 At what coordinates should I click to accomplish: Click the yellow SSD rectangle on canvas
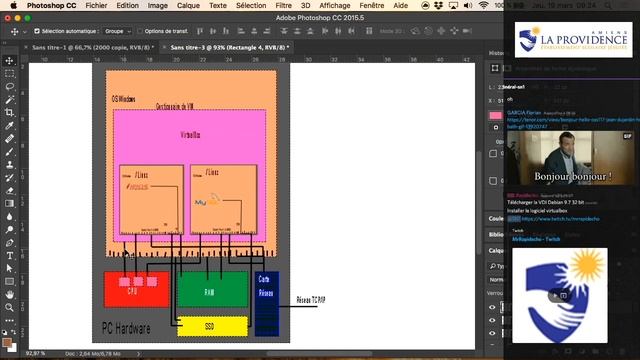212,326
